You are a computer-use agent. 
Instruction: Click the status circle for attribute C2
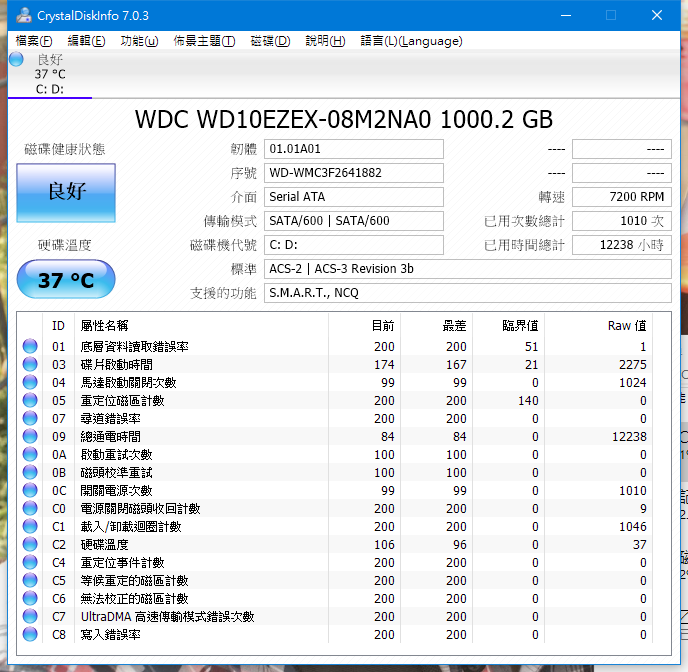[30, 544]
